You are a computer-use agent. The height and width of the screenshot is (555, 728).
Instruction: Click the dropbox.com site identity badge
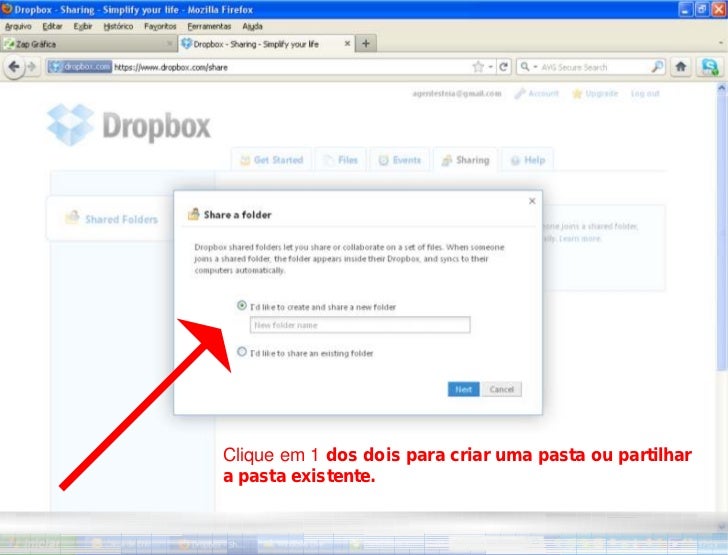click(80, 67)
